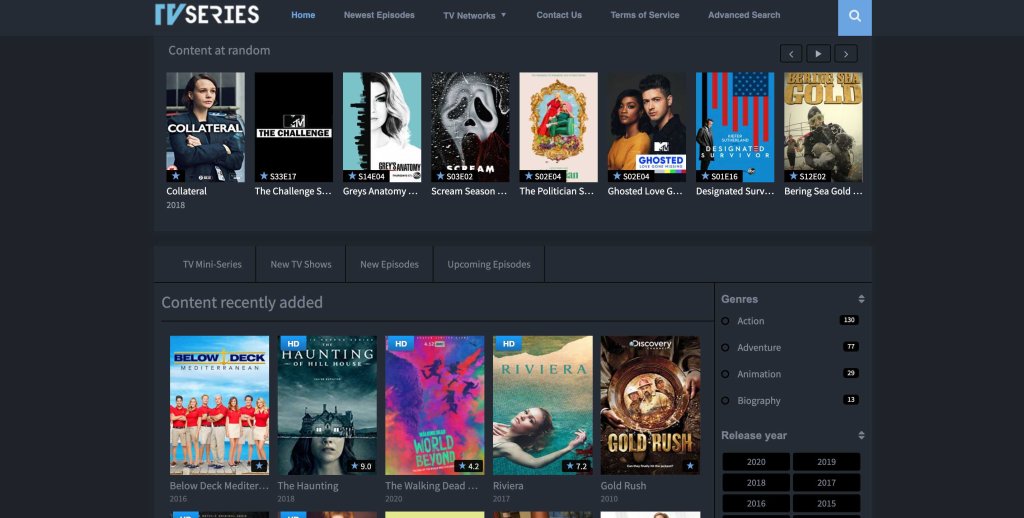
Task: Select the Biography genre radio button
Action: coord(725,400)
